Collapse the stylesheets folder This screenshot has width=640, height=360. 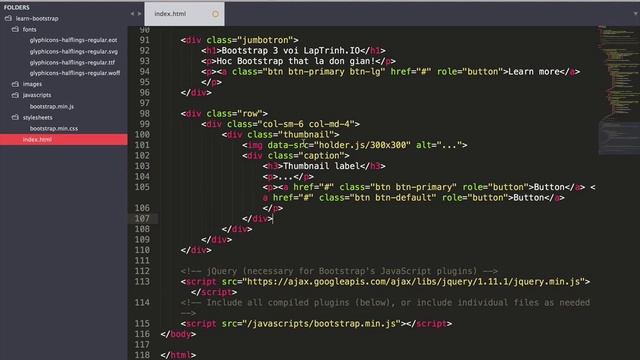(x=15, y=117)
